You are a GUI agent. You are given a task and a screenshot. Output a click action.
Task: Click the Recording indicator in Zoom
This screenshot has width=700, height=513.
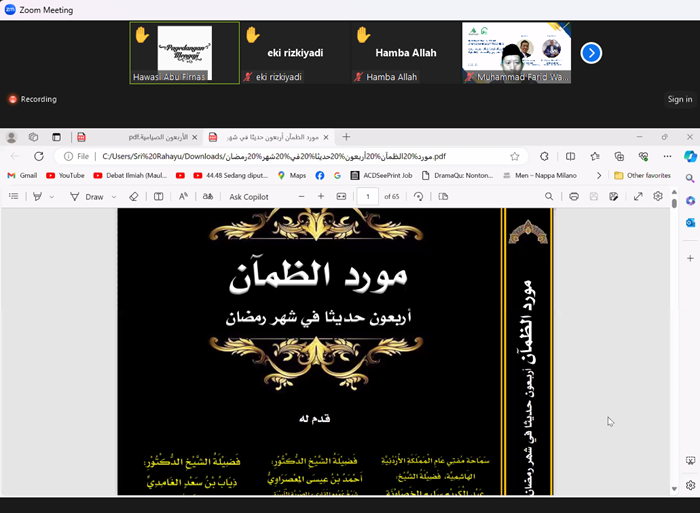(33, 99)
